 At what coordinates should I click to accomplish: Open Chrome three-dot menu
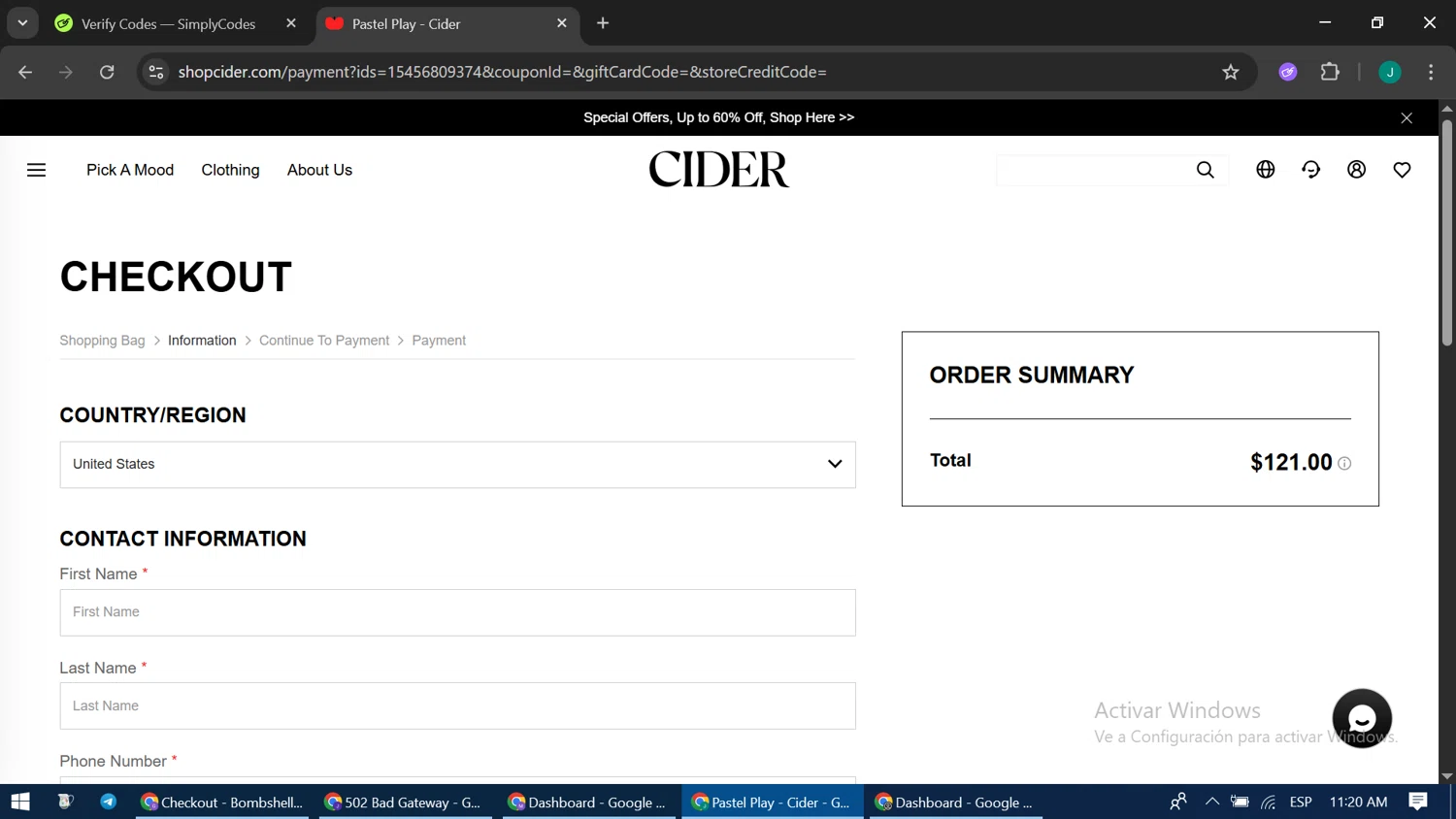tap(1431, 72)
